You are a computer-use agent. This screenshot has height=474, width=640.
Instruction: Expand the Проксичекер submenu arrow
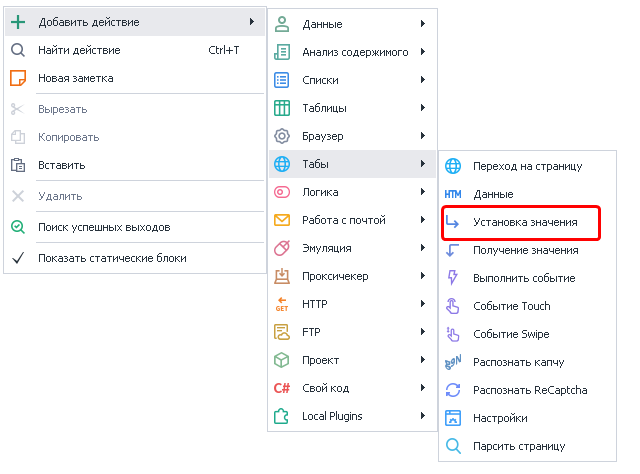(423, 276)
